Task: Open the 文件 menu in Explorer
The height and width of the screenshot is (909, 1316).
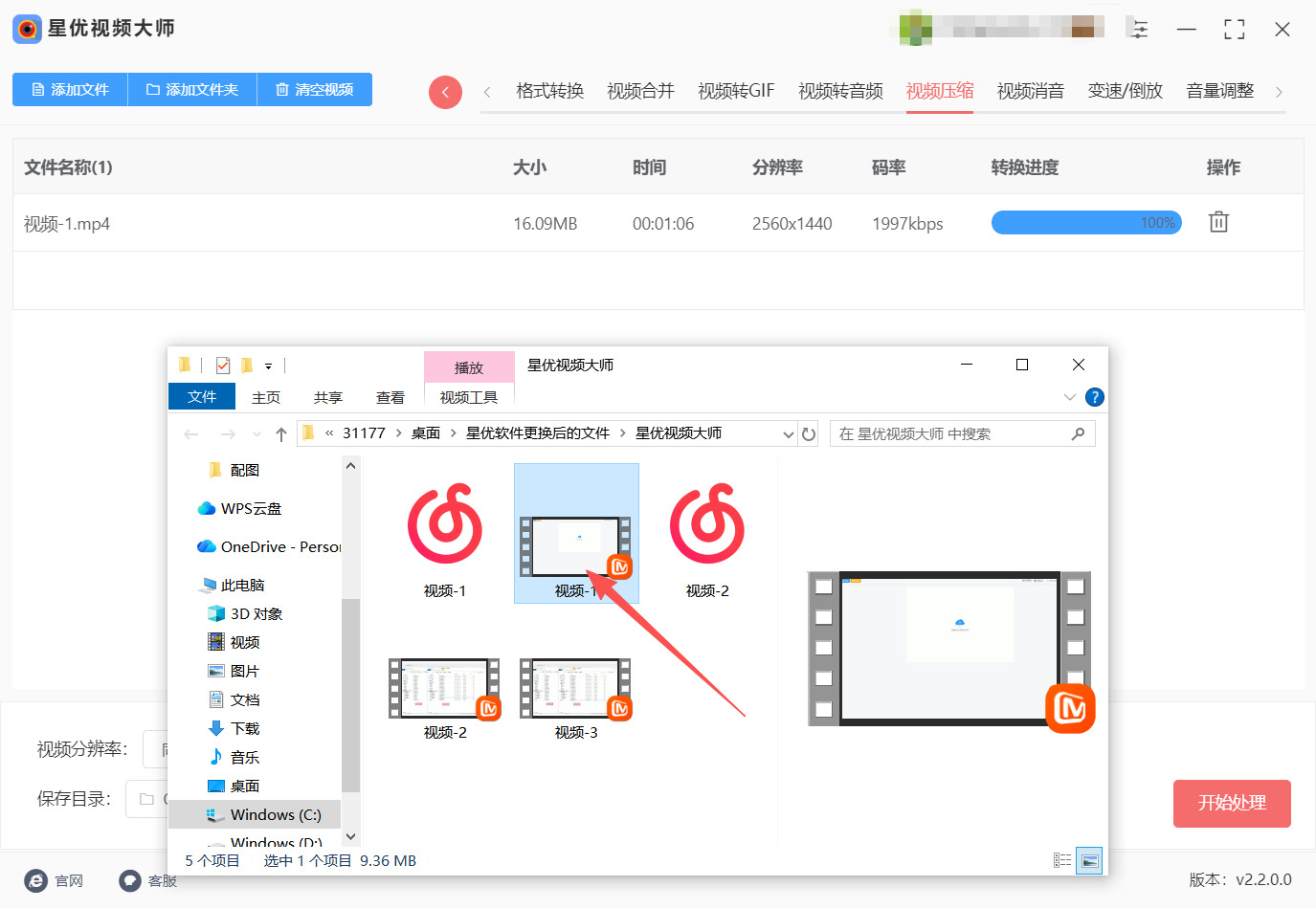Action: [202, 397]
